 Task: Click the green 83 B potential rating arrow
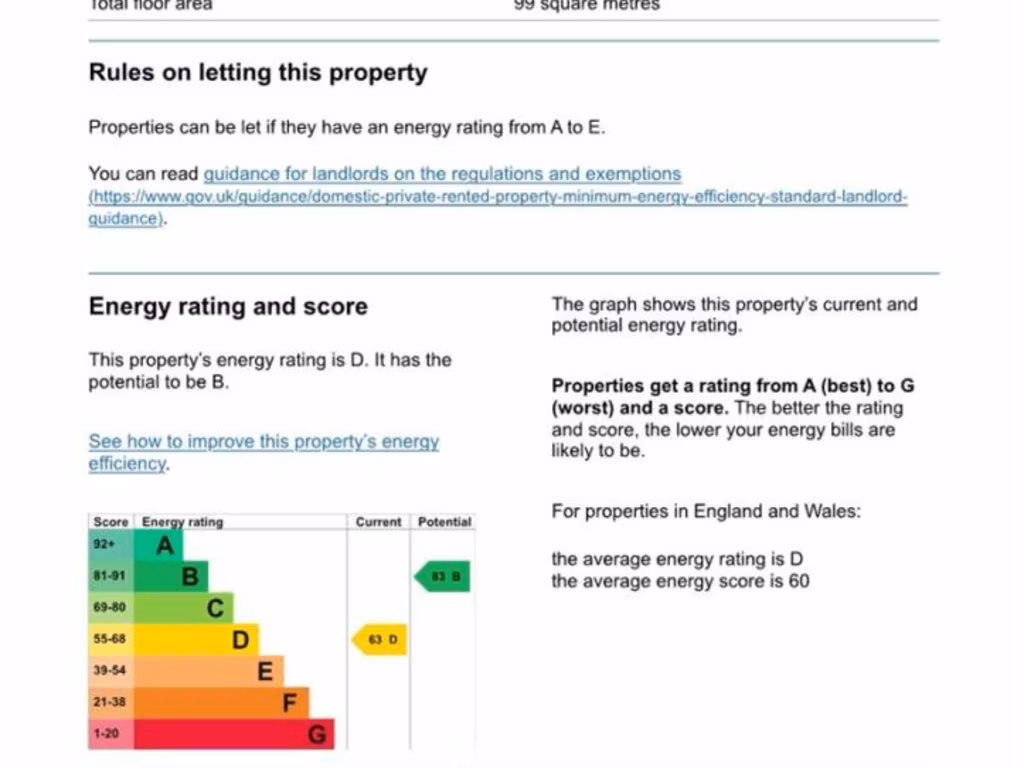[443, 577]
